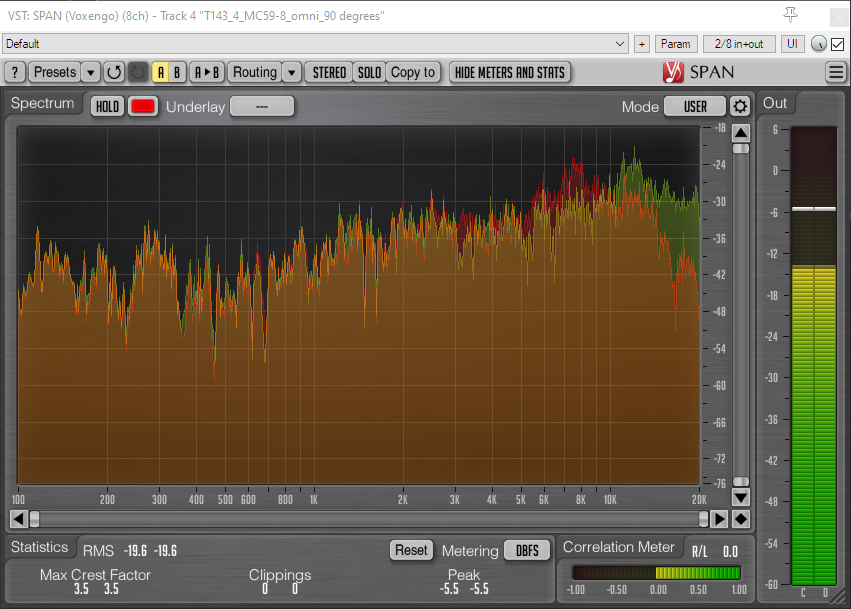This screenshot has height=609, width=851.
Task: Open the help question mark button
Action: point(15,72)
